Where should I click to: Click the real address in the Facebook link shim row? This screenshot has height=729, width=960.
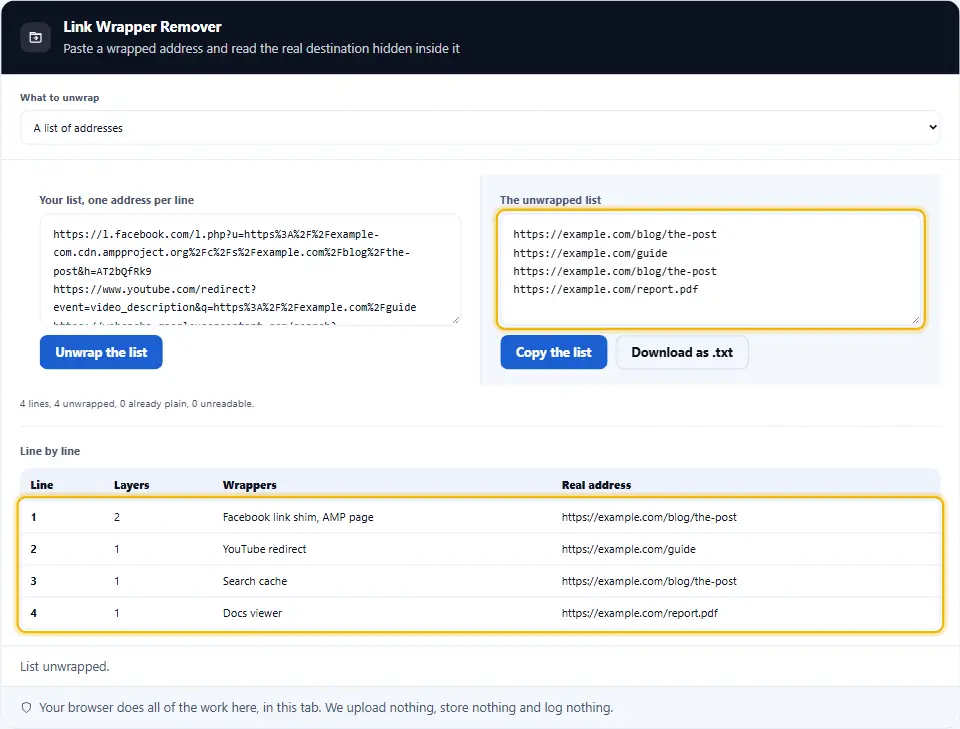click(649, 517)
